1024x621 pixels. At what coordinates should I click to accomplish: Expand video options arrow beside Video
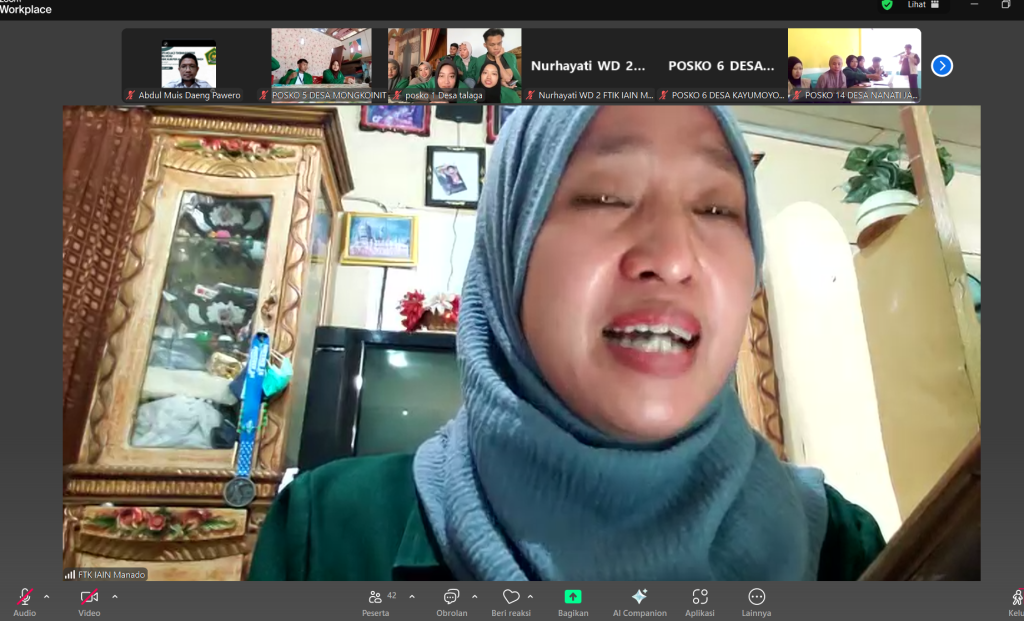pyautogui.click(x=114, y=597)
